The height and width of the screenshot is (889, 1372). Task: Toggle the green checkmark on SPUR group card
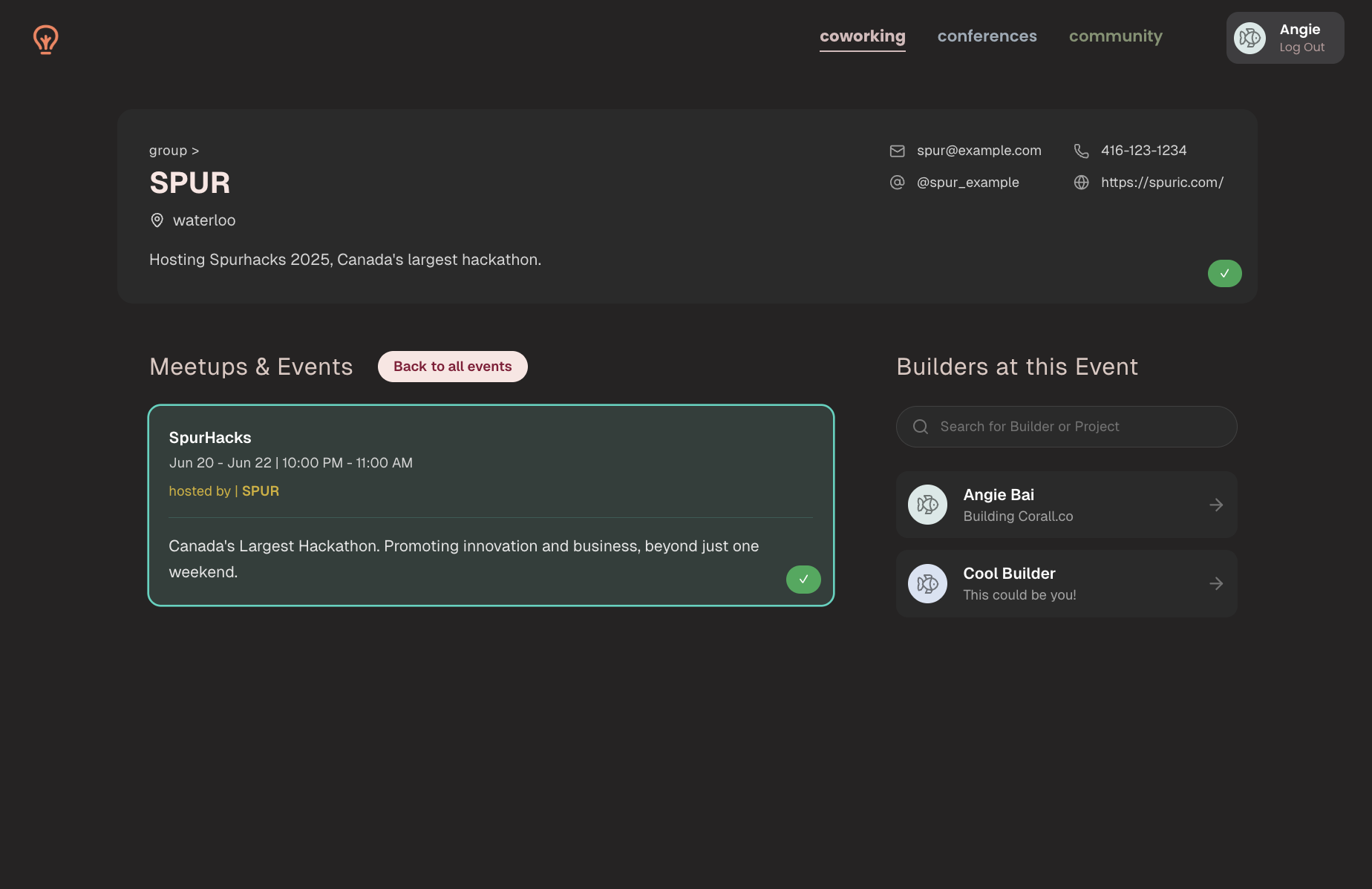click(1224, 273)
